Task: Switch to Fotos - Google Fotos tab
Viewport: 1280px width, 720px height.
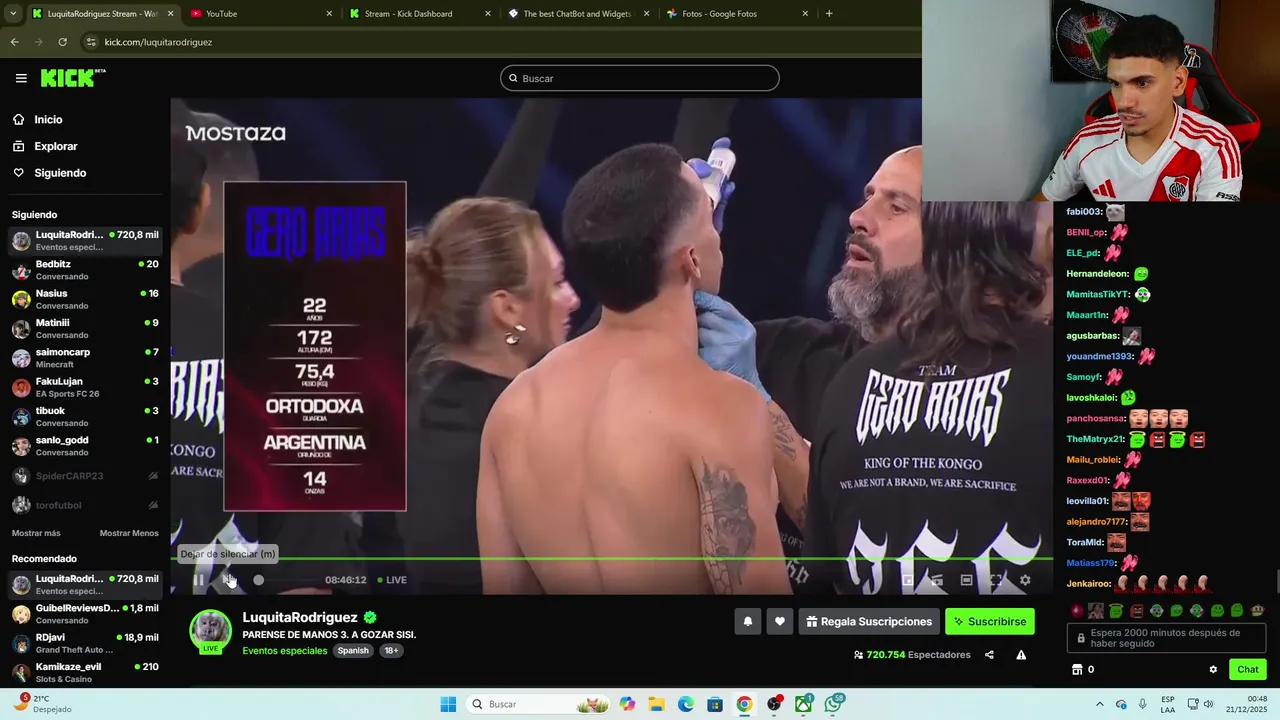Action: pyautogui.click(x=736, y=14)
